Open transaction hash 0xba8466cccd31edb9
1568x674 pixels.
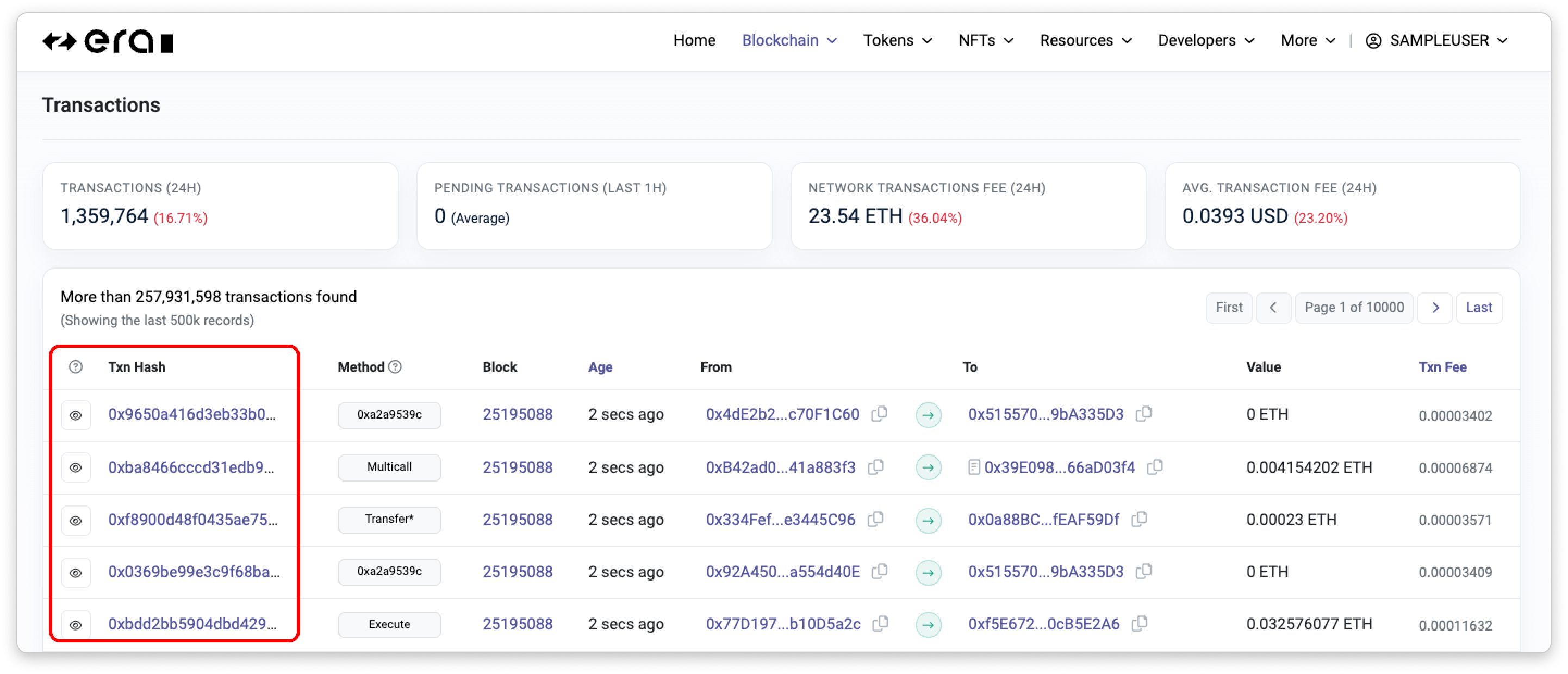[191, 467]
